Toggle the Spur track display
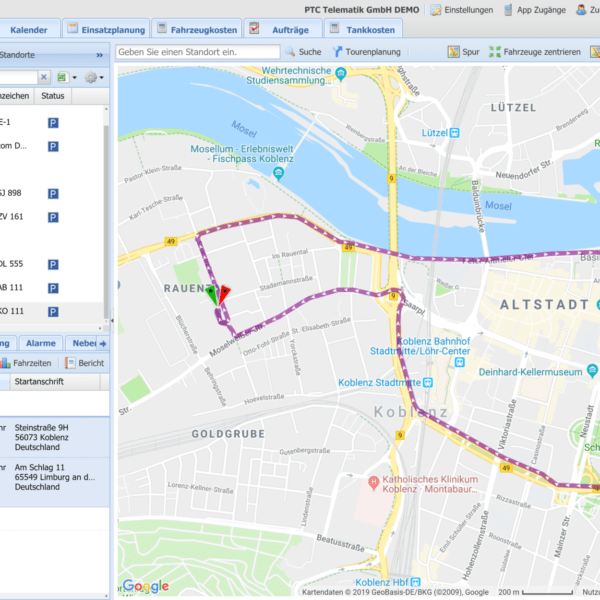 coord(463,51)
